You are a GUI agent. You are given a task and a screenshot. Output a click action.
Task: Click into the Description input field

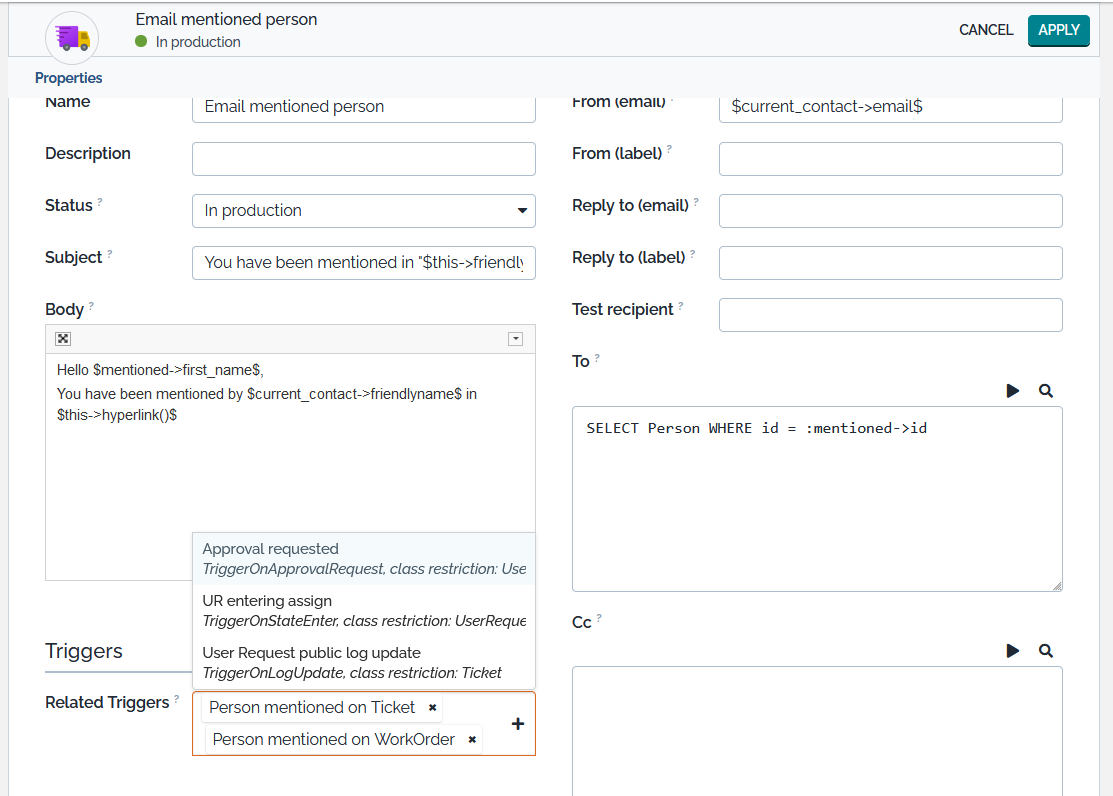[363, 159]
